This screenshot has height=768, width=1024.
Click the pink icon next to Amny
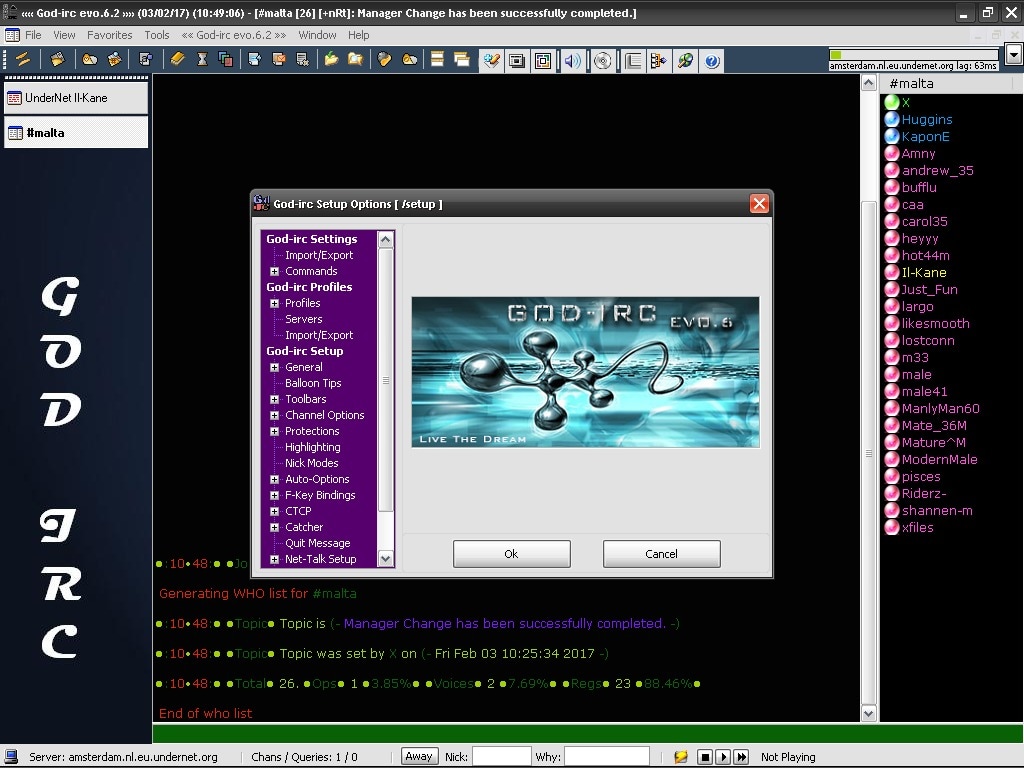pos(892,153)
